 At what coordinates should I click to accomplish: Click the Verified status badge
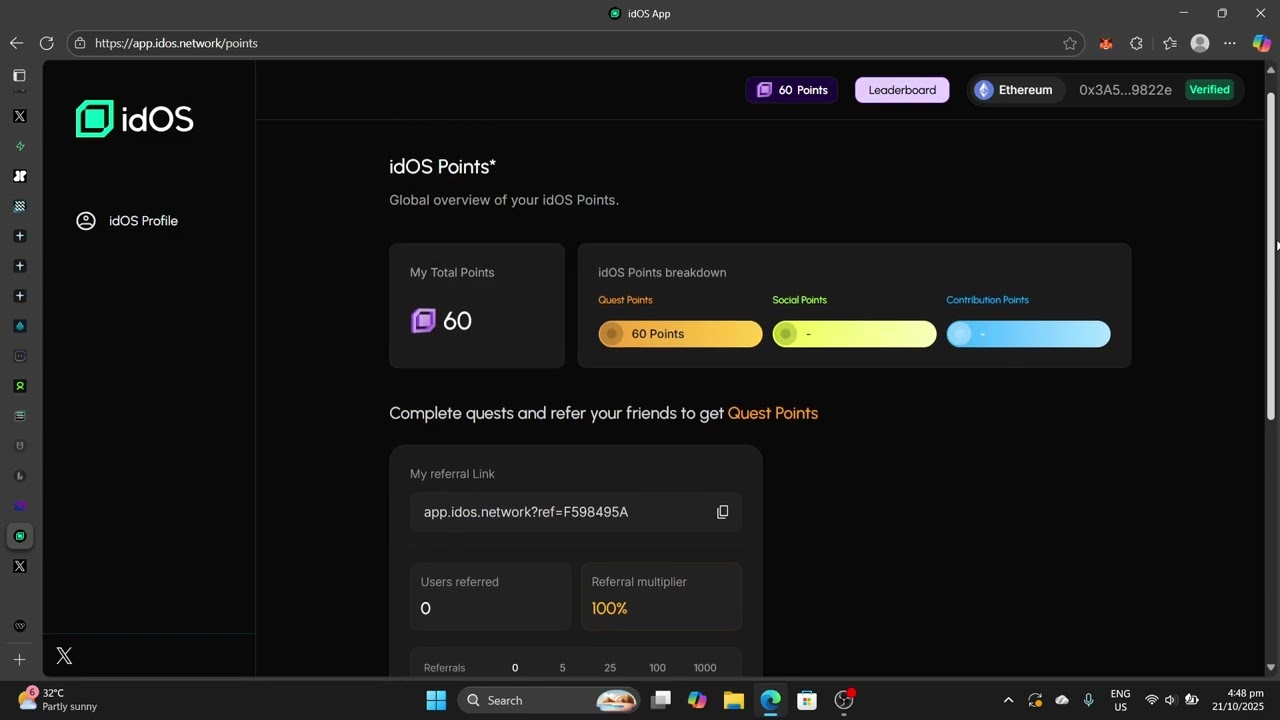[1209, 90]
